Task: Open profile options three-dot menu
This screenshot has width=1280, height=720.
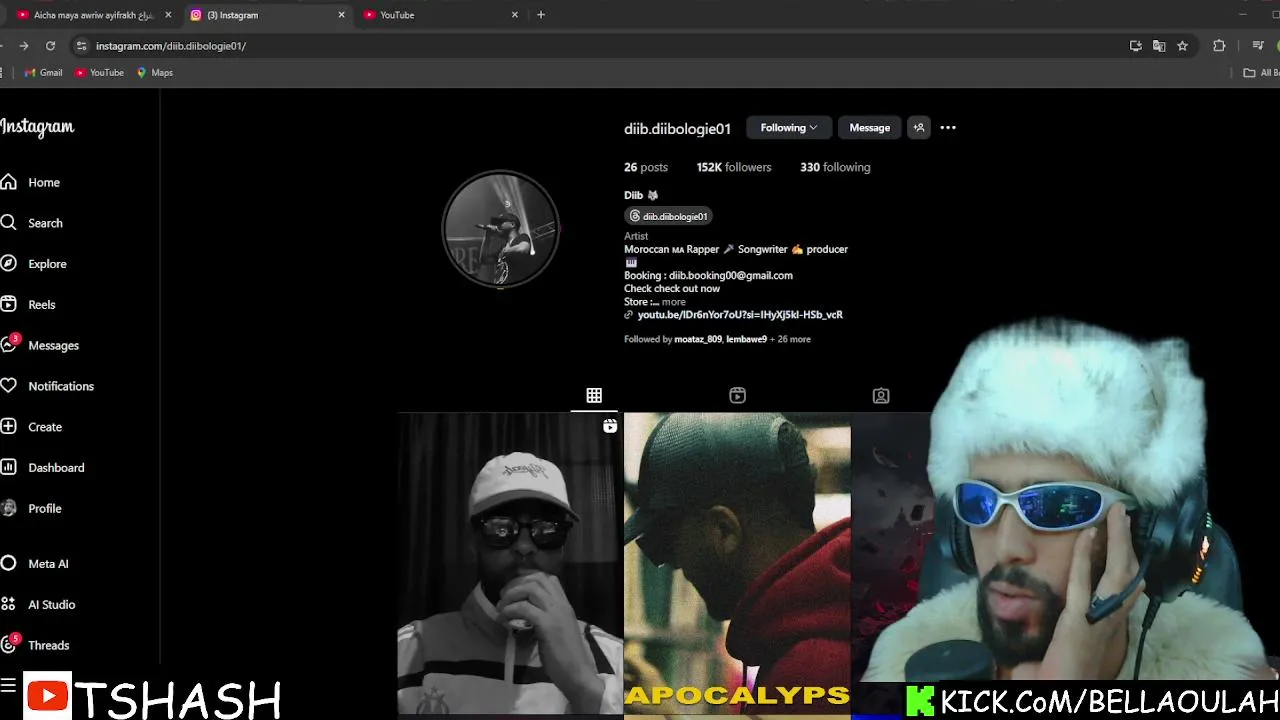Action: click(x=948, y=128)
